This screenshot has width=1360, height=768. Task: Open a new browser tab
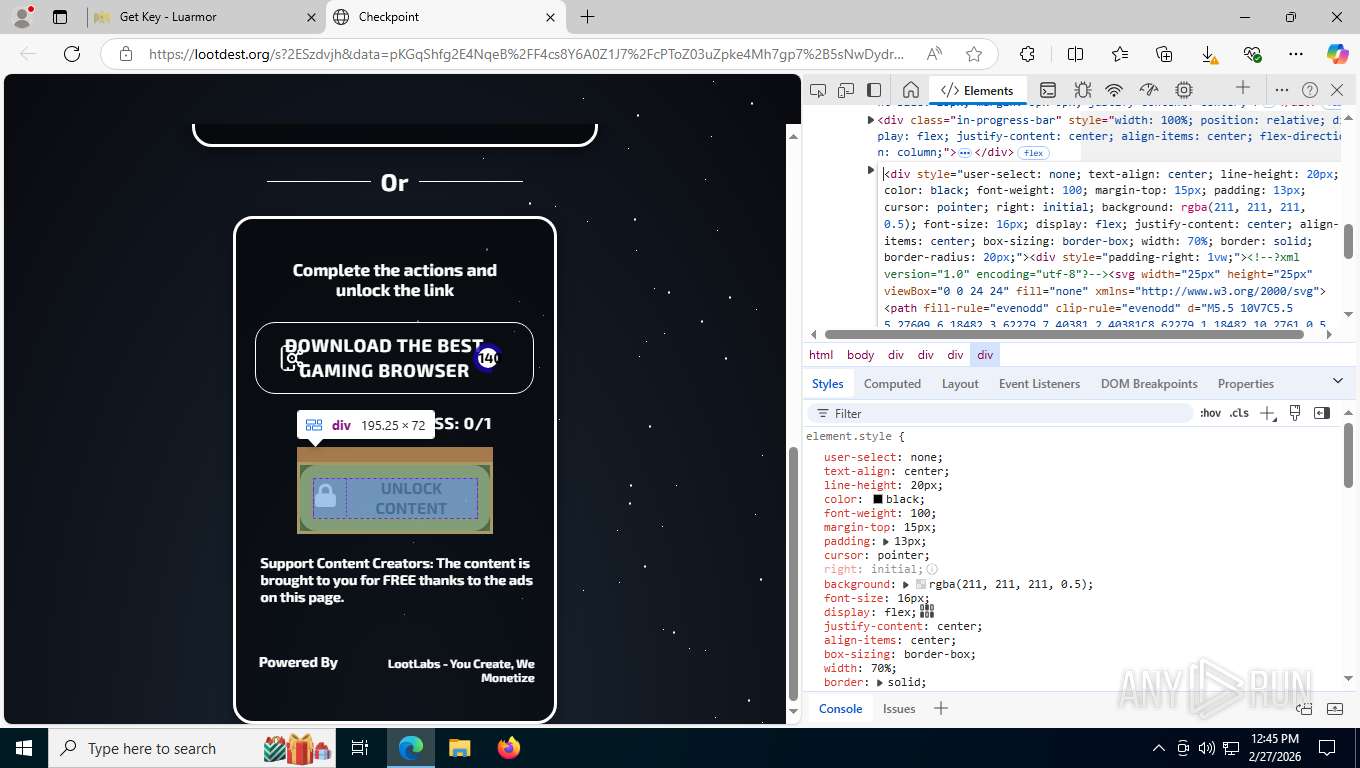pyautogui.click(x=587, y=17)
